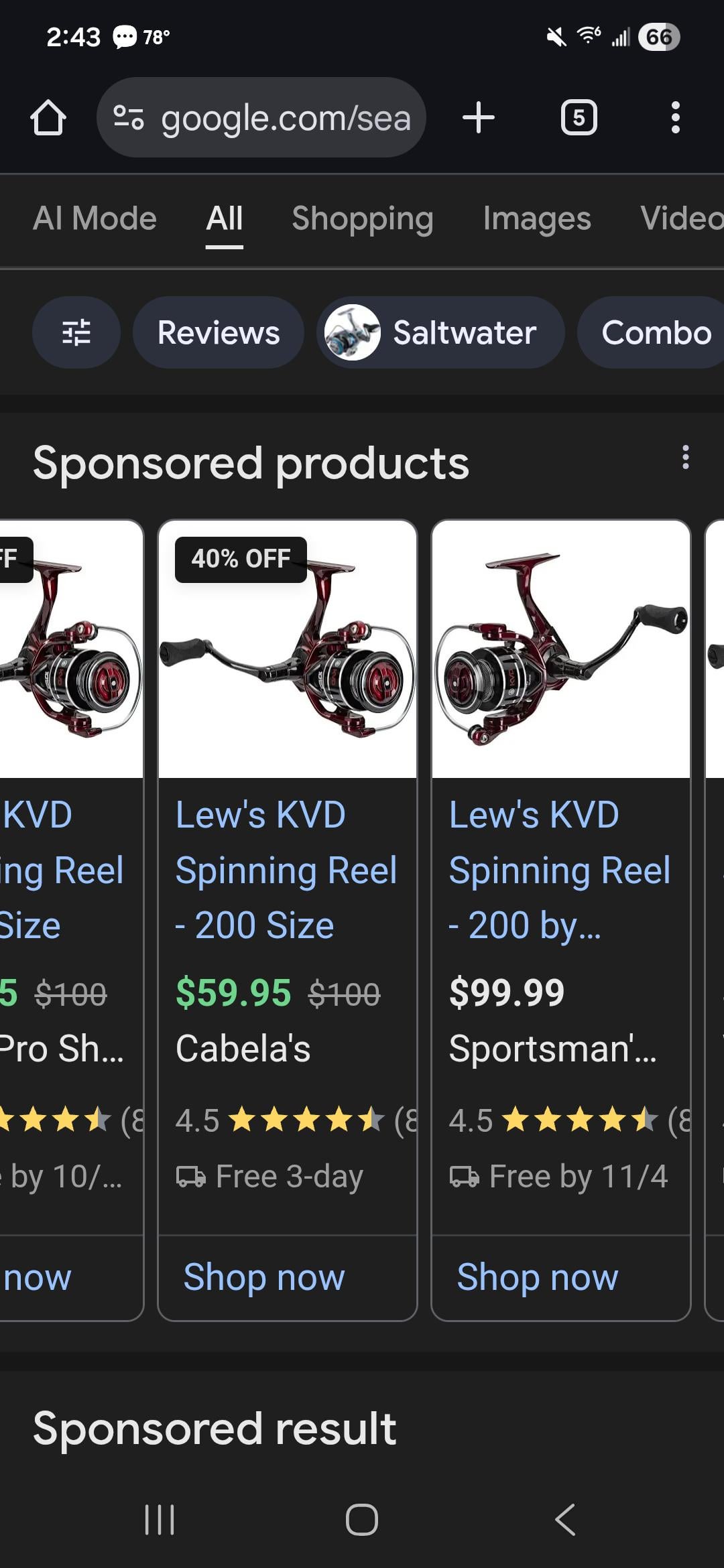Tap the google.com address bar
The width and height of the screenshot is (724, 1568).
(261, 118)
